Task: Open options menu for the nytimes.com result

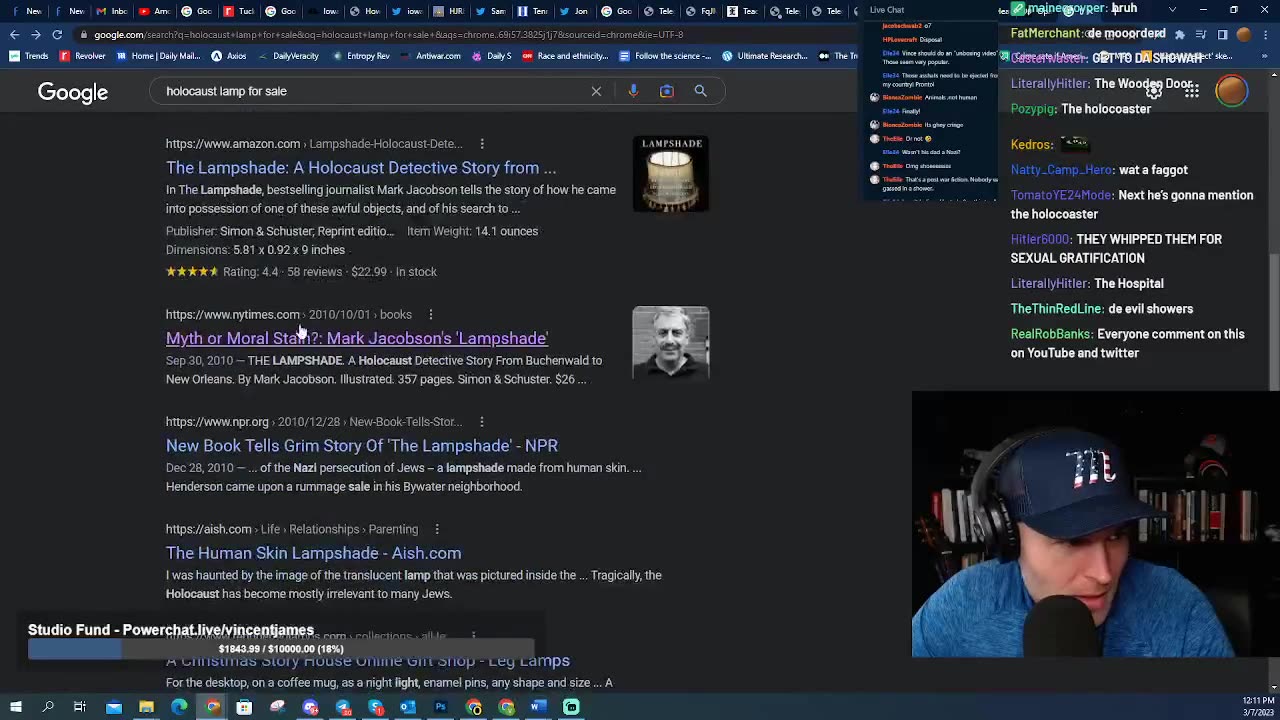Action: [x=431, y=314]
